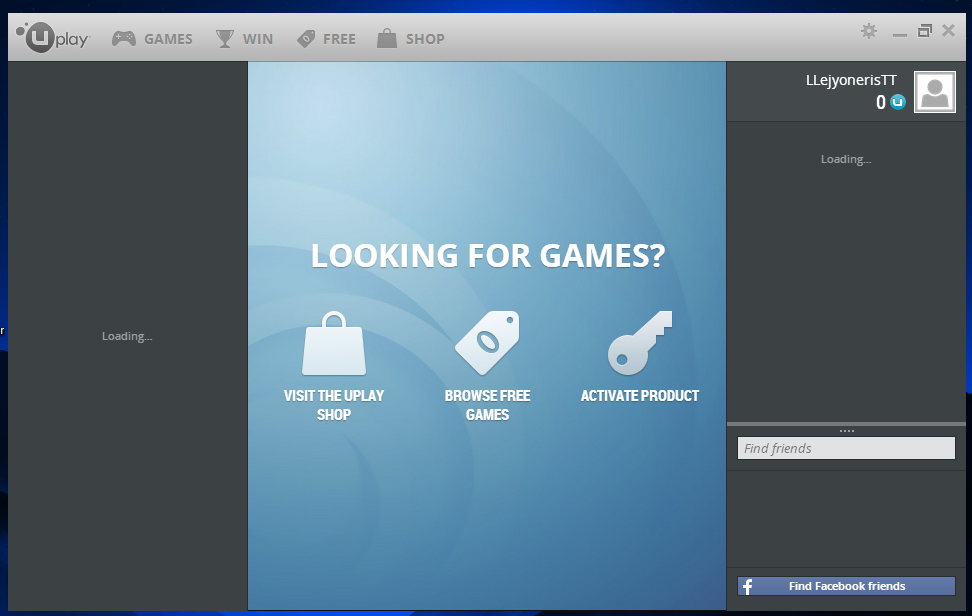Close the Uplay window

948,30
